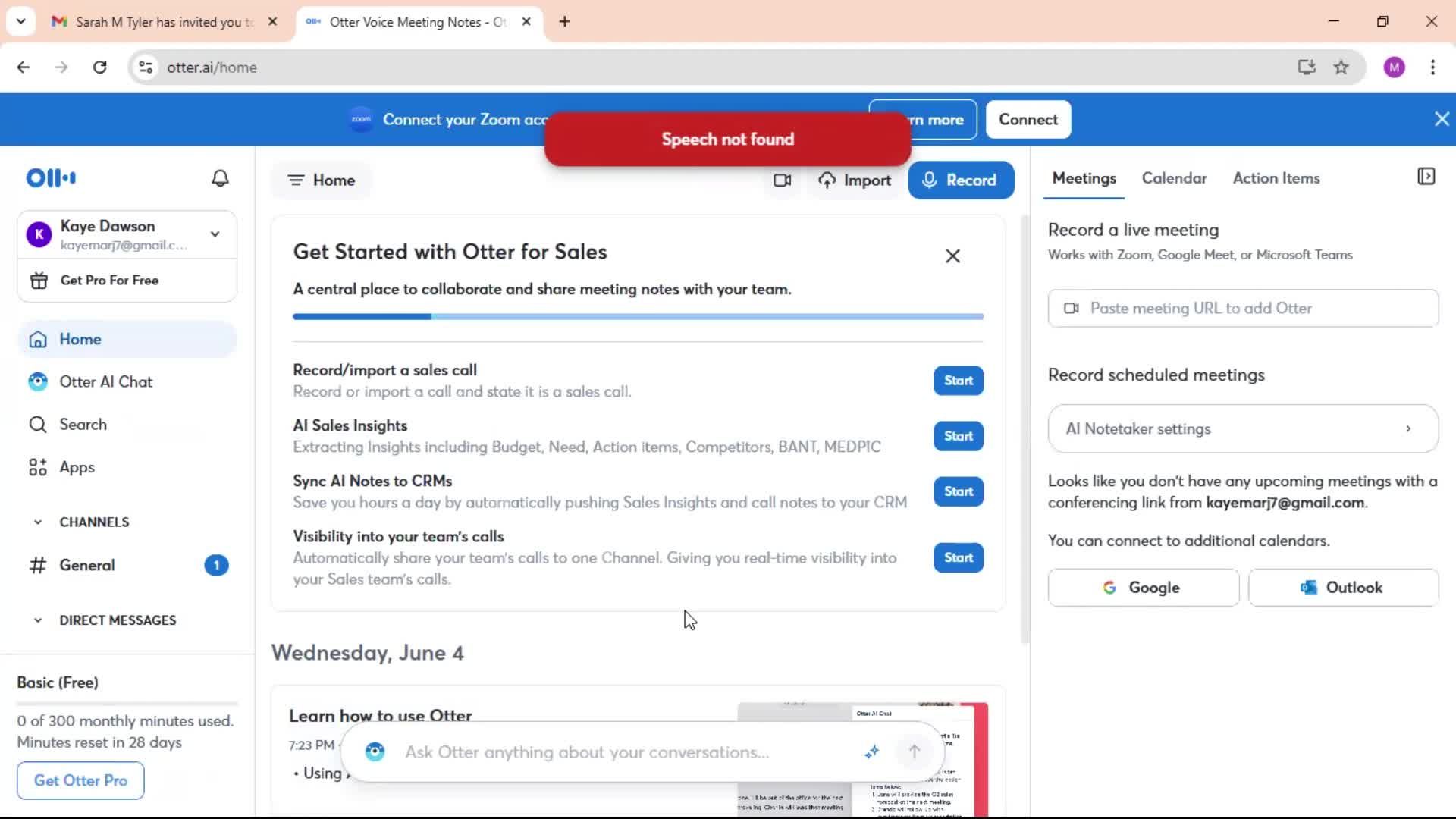Open the Learn how to use Otter thumbnail
The height and width of the screenshot is (819, 1456).
(862, 759)
